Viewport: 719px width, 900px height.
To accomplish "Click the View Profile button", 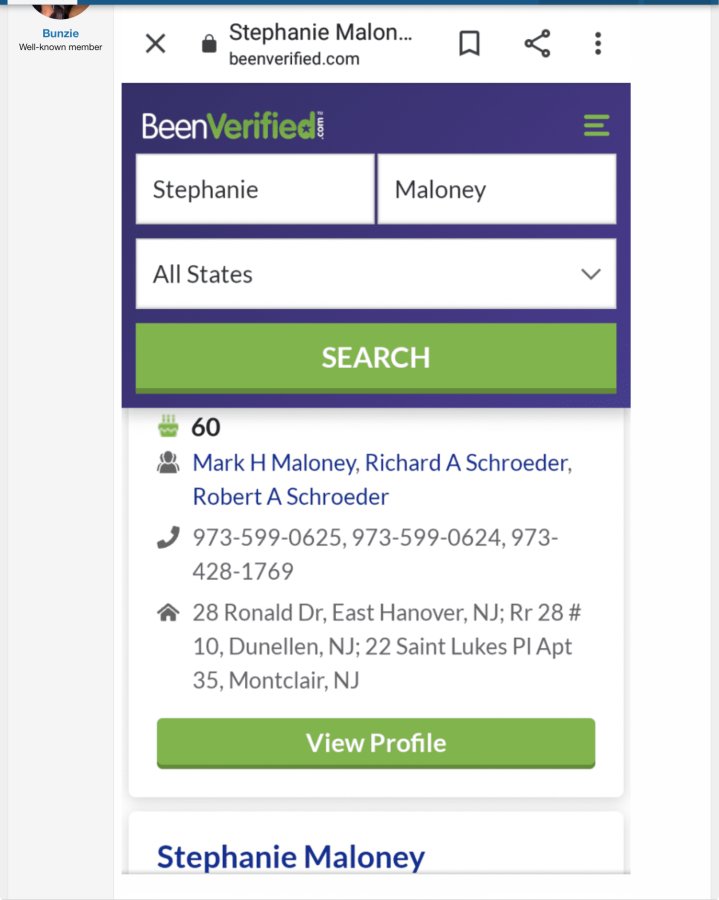I will pyautogui.click(x=376, y=743).
